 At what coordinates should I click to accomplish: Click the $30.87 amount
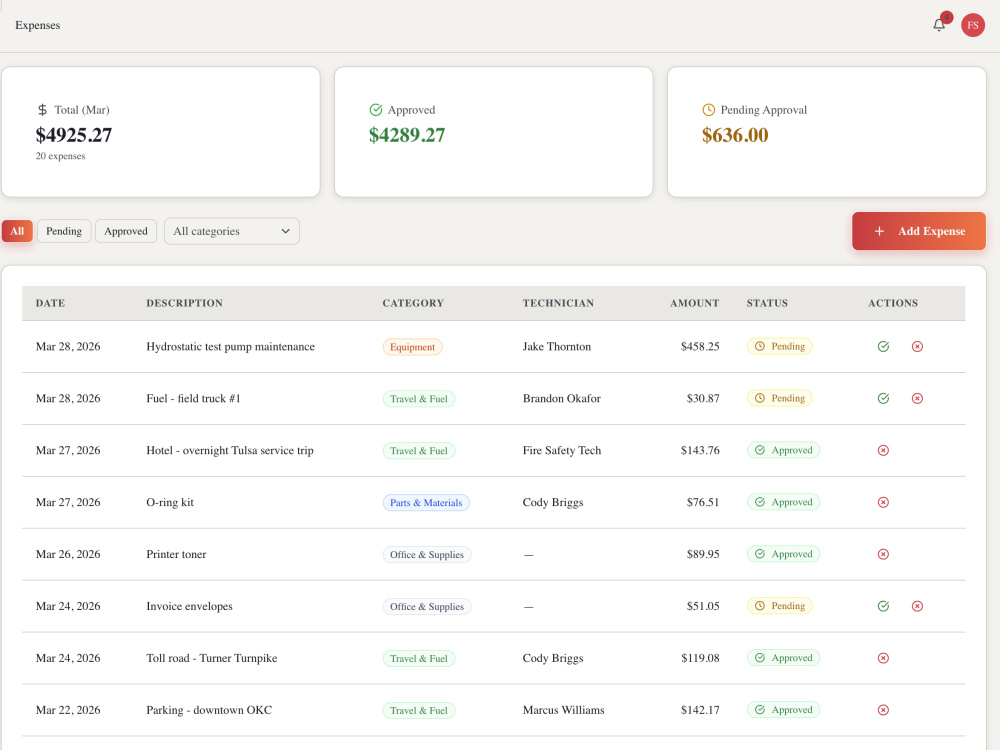pos(703,399)
